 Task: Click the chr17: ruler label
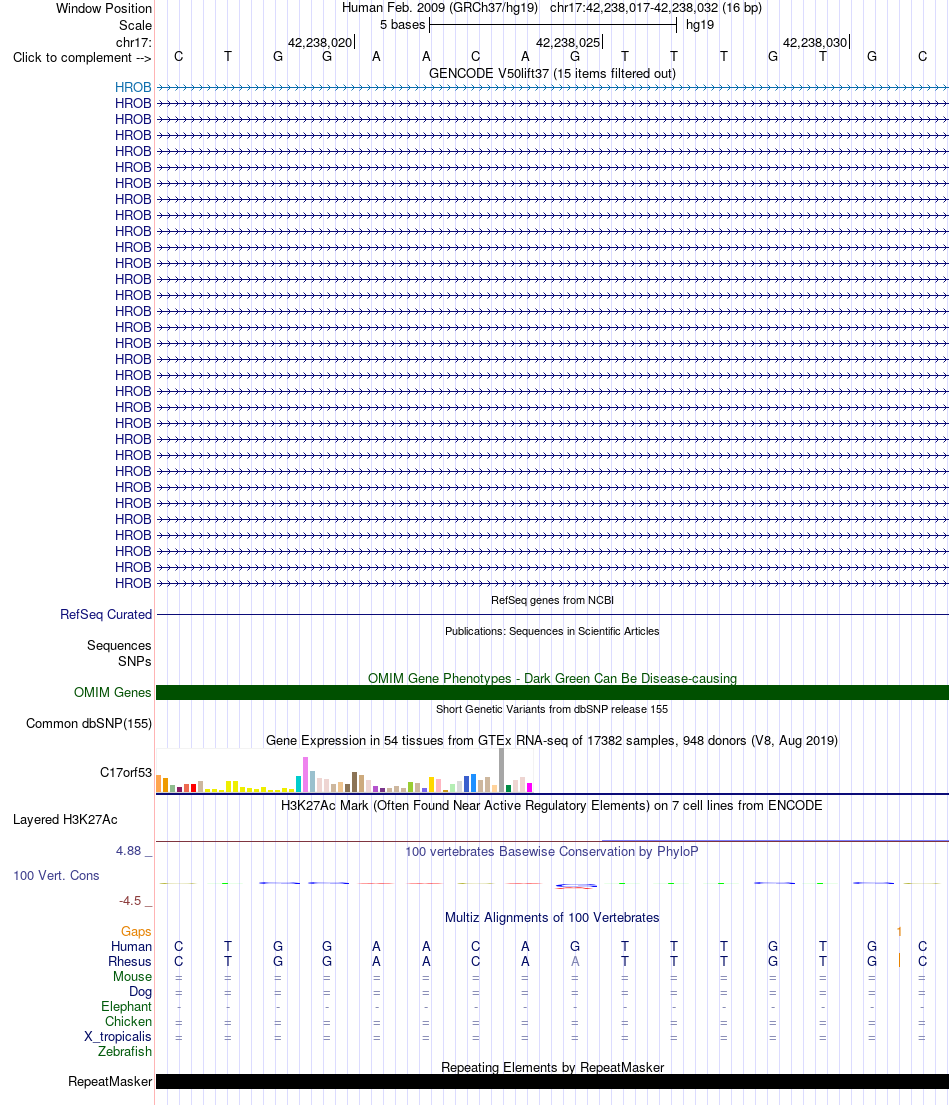click(x=134, y=42)
